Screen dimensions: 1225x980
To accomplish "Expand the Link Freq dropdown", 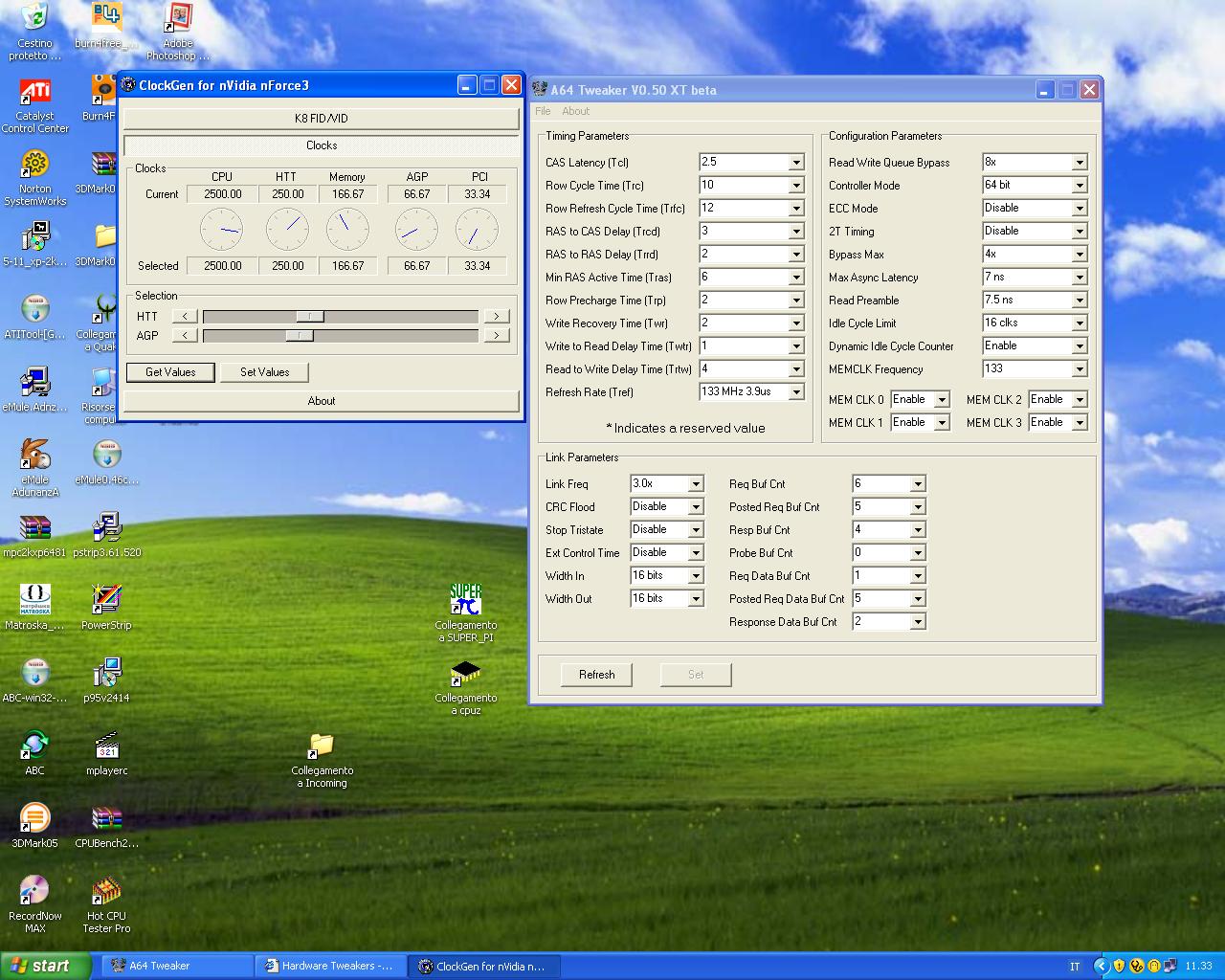I will tap(697, 484).
